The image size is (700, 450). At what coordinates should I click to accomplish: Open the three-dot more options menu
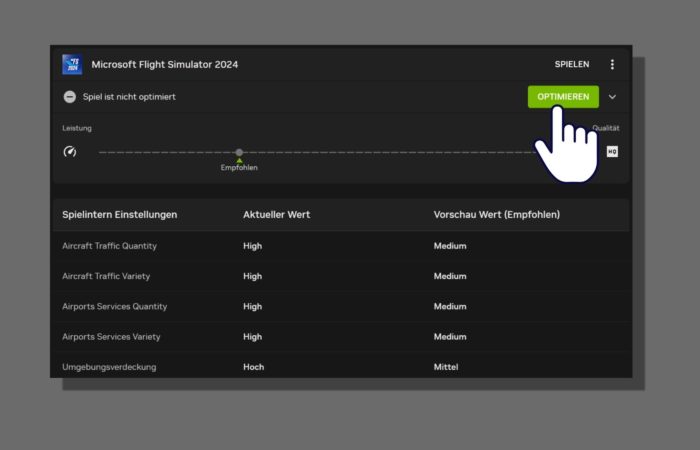pyautogui.click(x=612, y=64)
